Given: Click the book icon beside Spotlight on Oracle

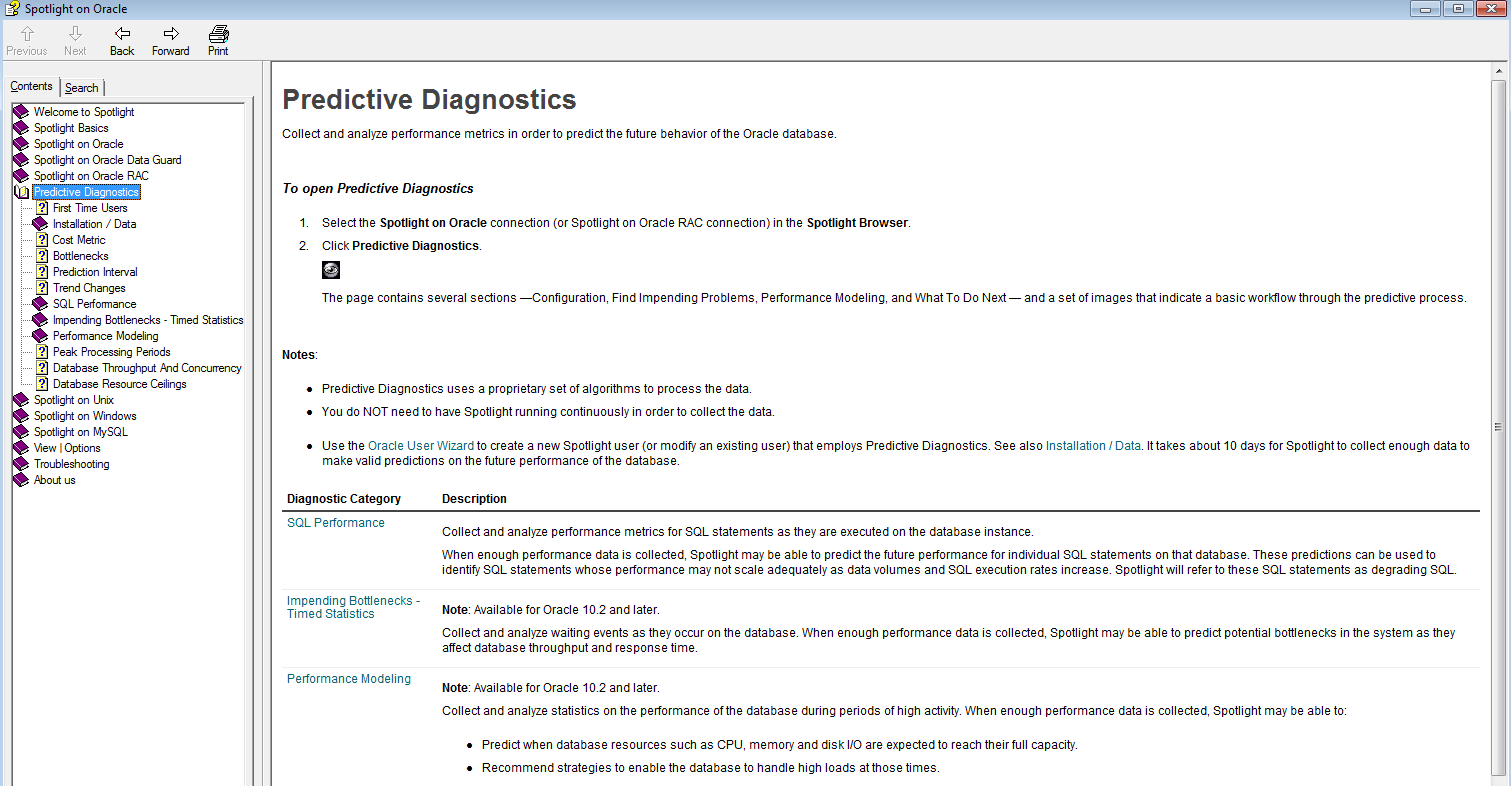Looking at the screenshot, I should coord(21,144).
